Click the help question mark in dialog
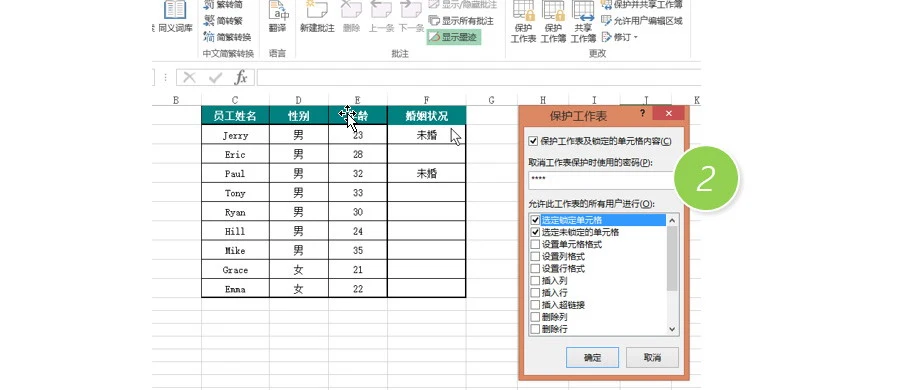Viewport: 900px width, 390px height. (642, 113)
